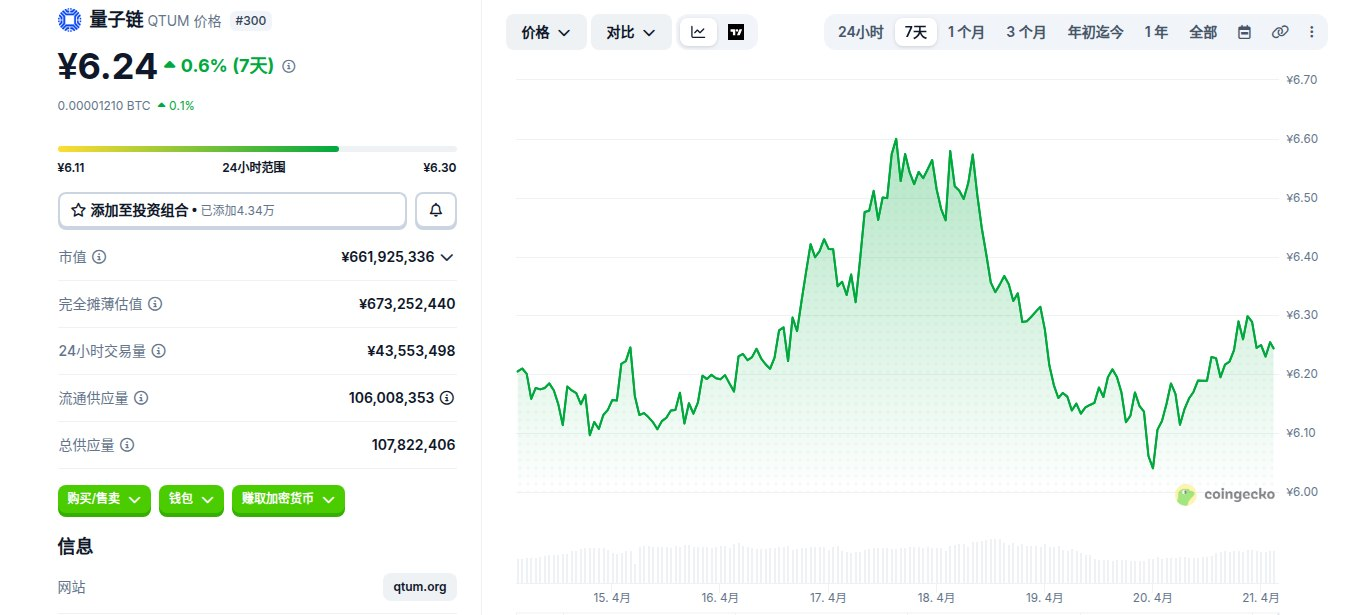Open the qtum.org website link
This screenshot has height=615, width=1360.
[x=420, y=587]
